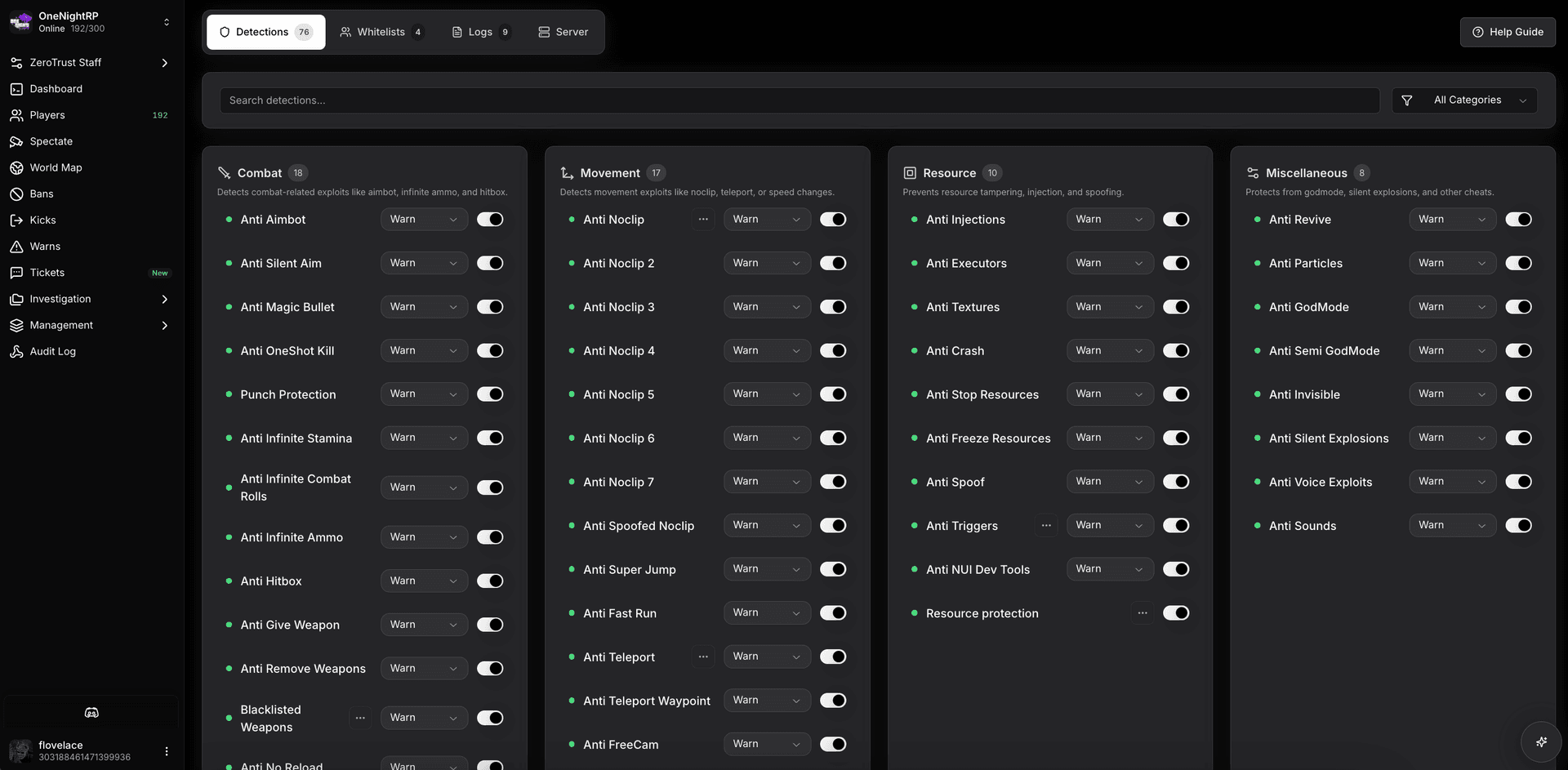Open action dropdown for Anti Infinite Ammo
Image resolution: width=1568 pixels, height=770 pixels.
pyautogui.click(x=424, y=537)
